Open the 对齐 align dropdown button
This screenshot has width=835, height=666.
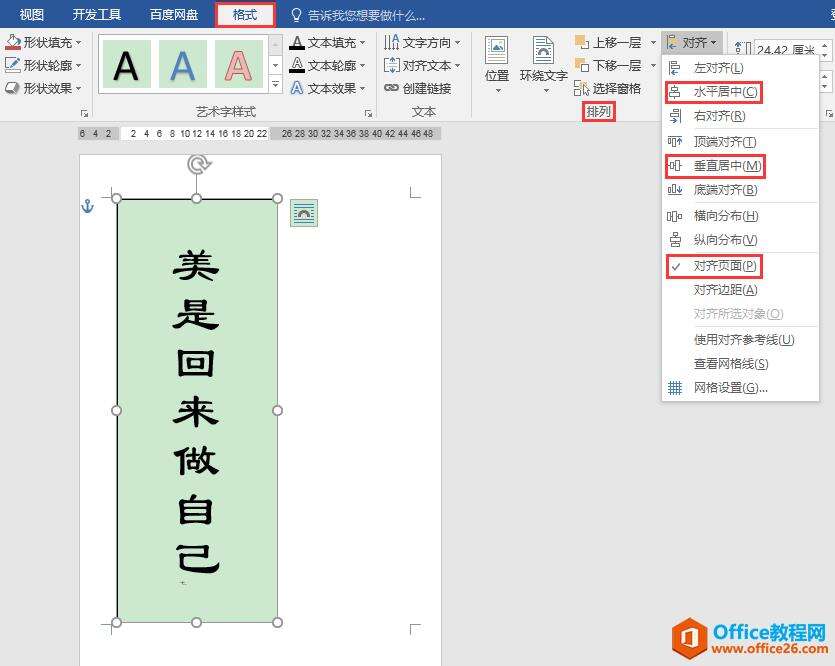(x=692, y=42)
